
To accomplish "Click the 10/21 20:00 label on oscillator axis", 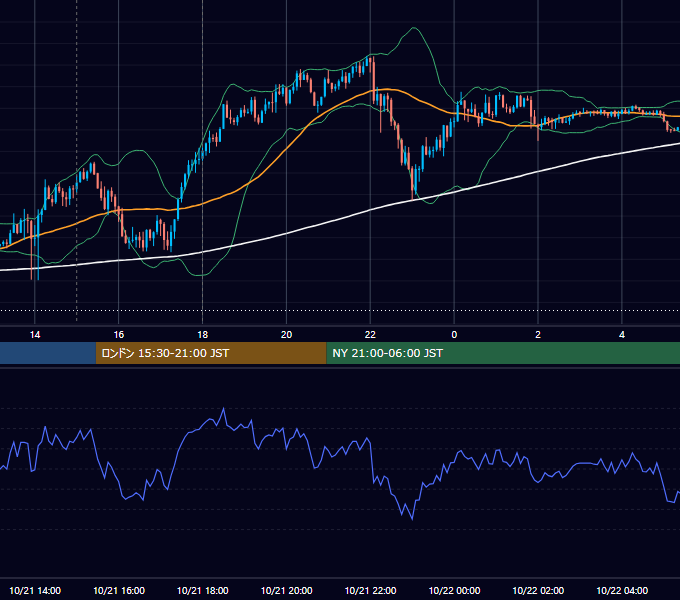I will [x=286, y=590].
